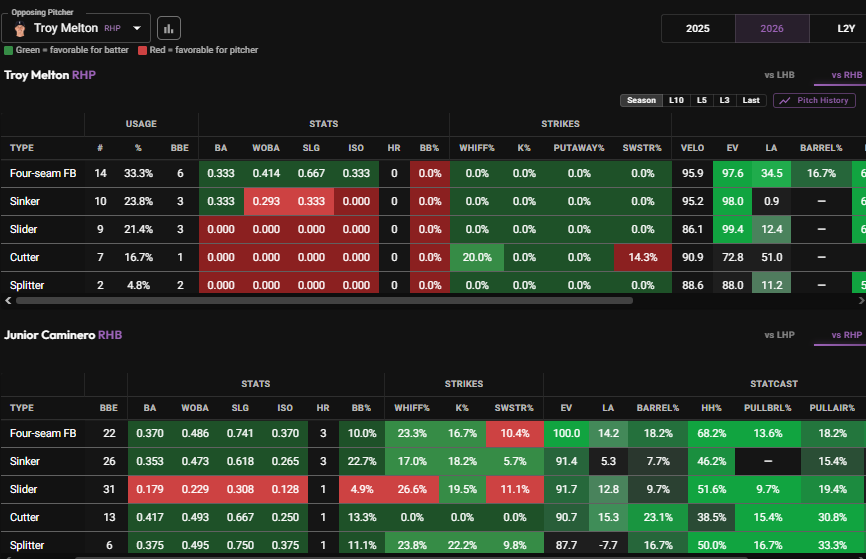
Task: Click the 16.7% pitcher BARREL% cell
Action: 821,173
